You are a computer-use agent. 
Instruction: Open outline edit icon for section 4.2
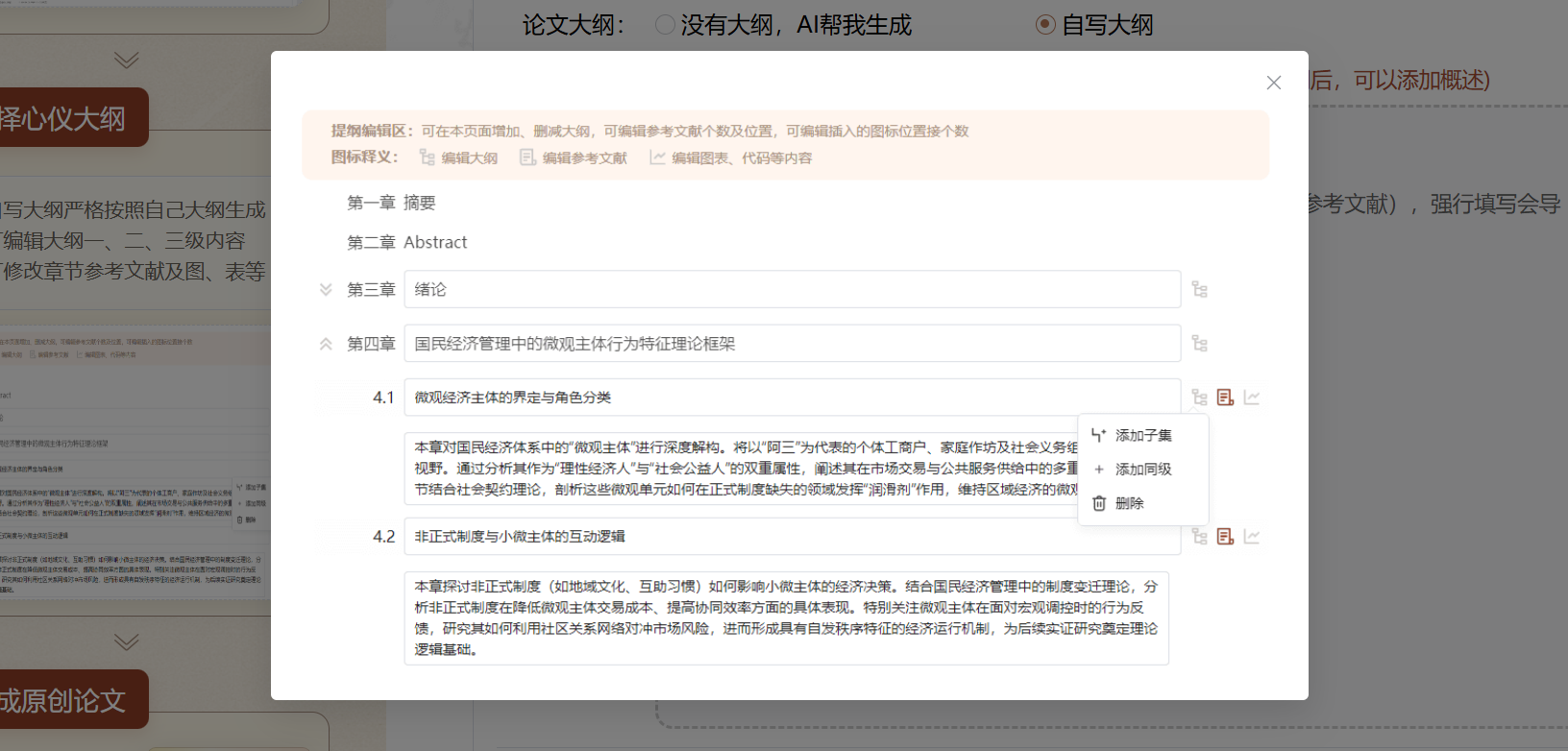point(1200,537)
